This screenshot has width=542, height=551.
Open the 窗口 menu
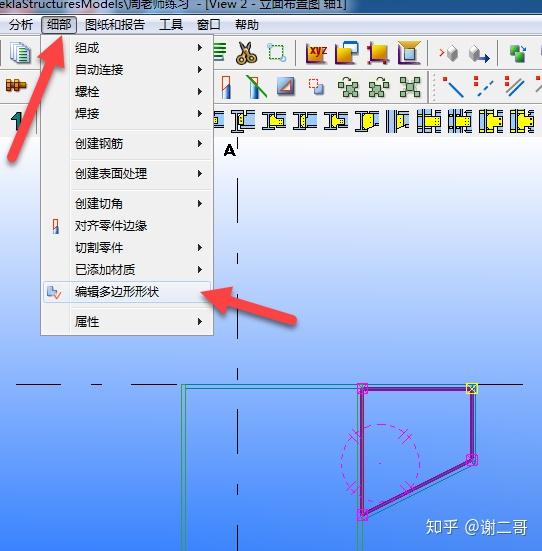click(x=209, y=25)
